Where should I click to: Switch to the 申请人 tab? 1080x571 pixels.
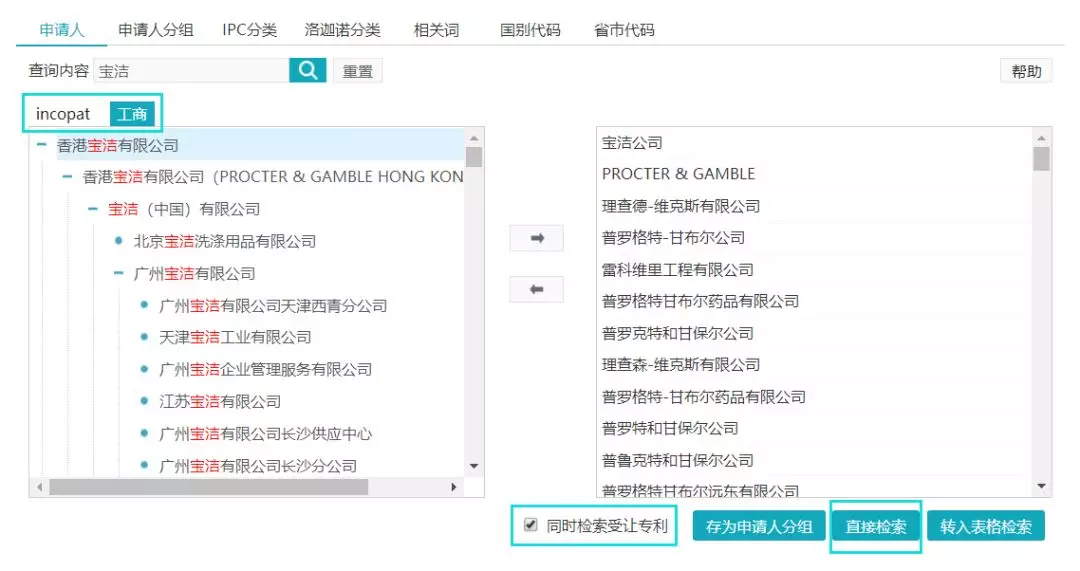[x=61, y=30]
